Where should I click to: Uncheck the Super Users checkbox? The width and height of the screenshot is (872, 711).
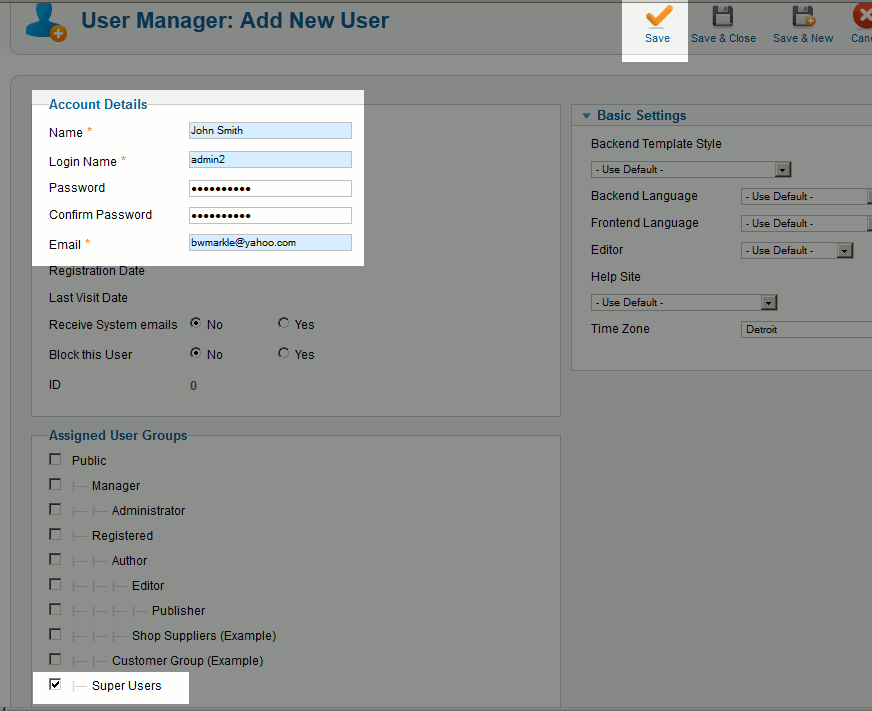coord(55,685)
